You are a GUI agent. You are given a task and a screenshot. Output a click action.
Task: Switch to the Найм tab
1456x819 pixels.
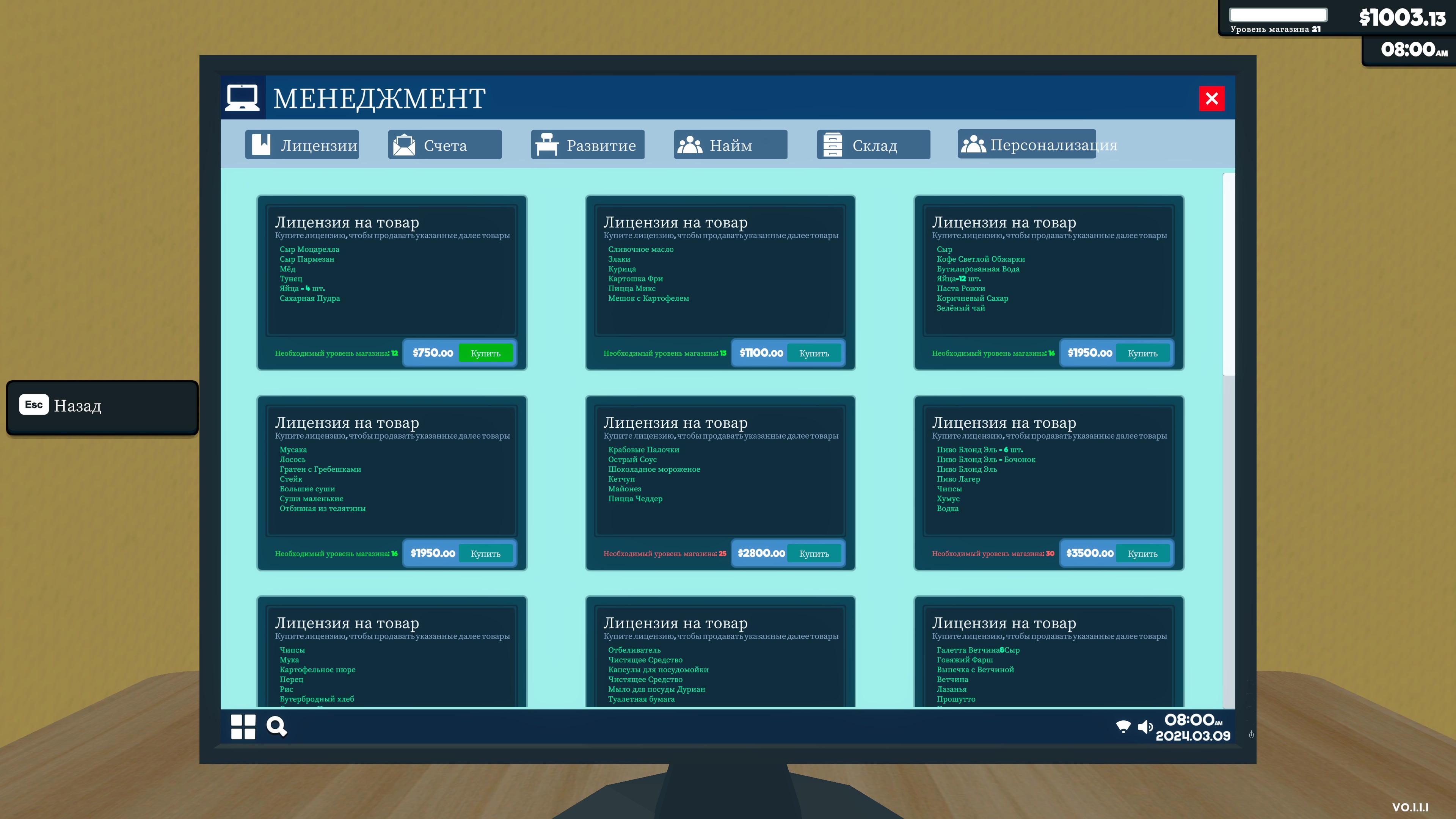click(730, 145)
